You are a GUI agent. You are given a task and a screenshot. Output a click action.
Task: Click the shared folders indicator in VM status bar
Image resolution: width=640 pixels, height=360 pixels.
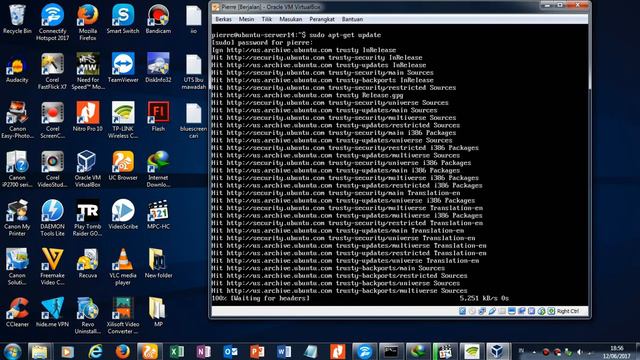(502, 311)
